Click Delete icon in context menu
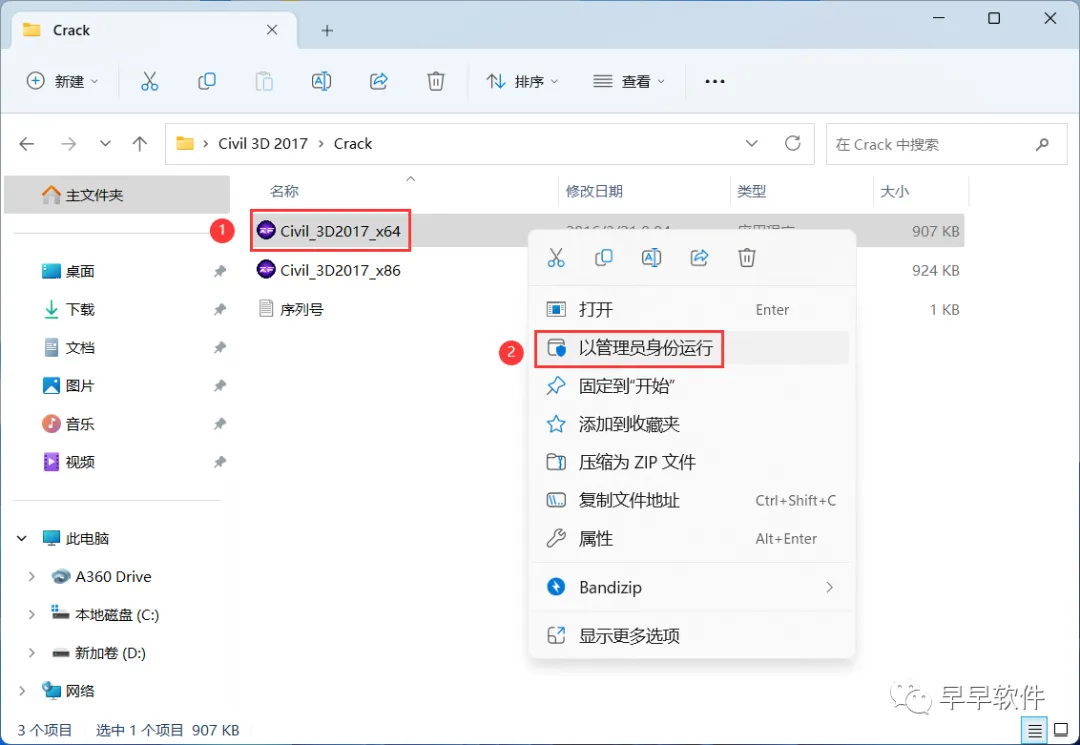Image resolution: width=1080 pixels, height=745 pixels. [x=747, y=258]
